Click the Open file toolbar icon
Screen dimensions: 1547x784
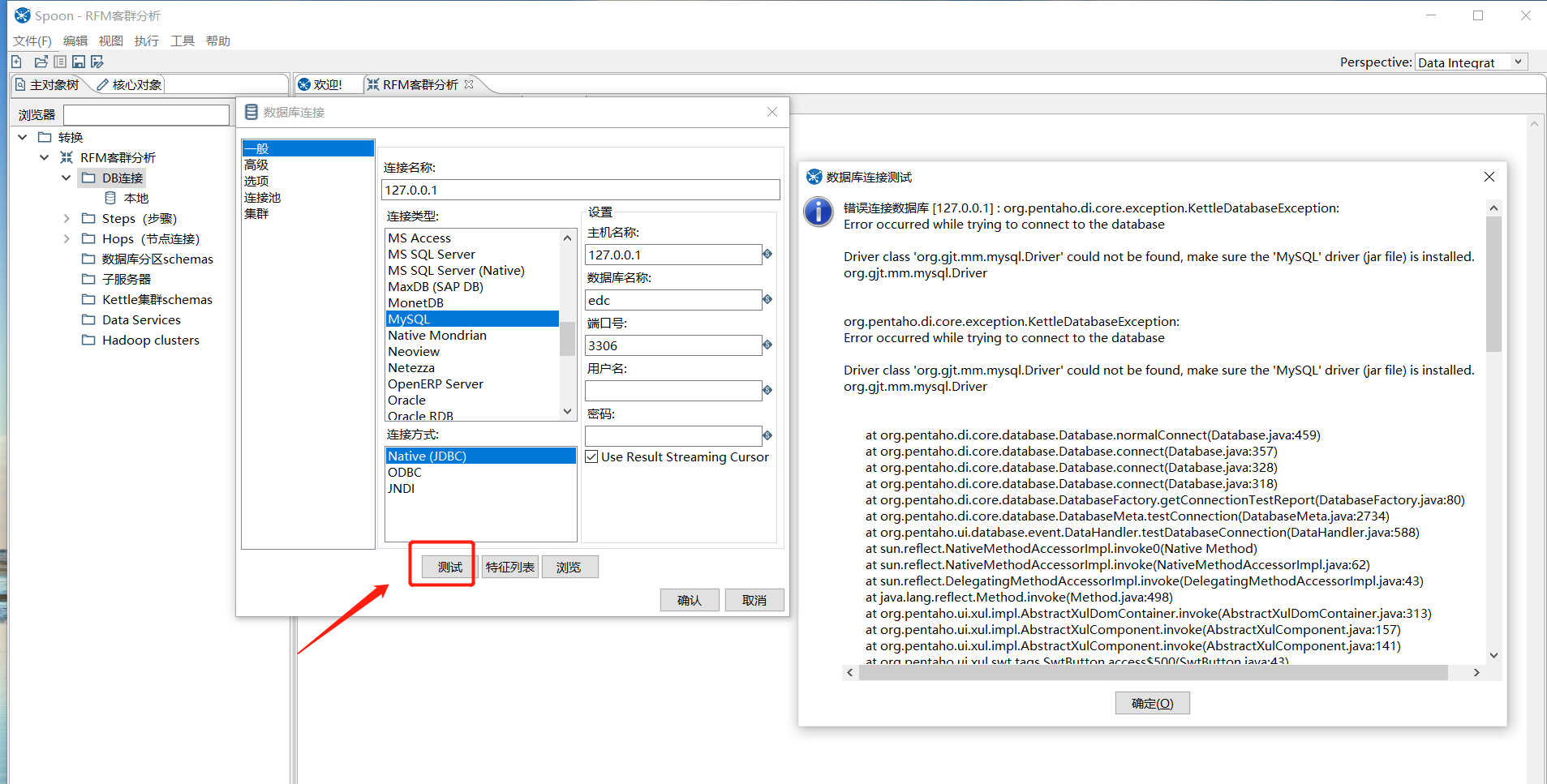pyautogui.click(x=41, y=62)
